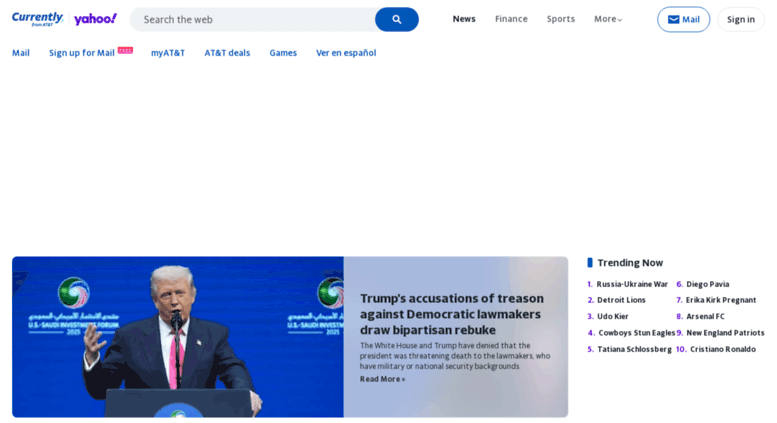Viewport: 777px width, 423px height.
Task: Go to the myAT&T link
Action: coord(168,53)
